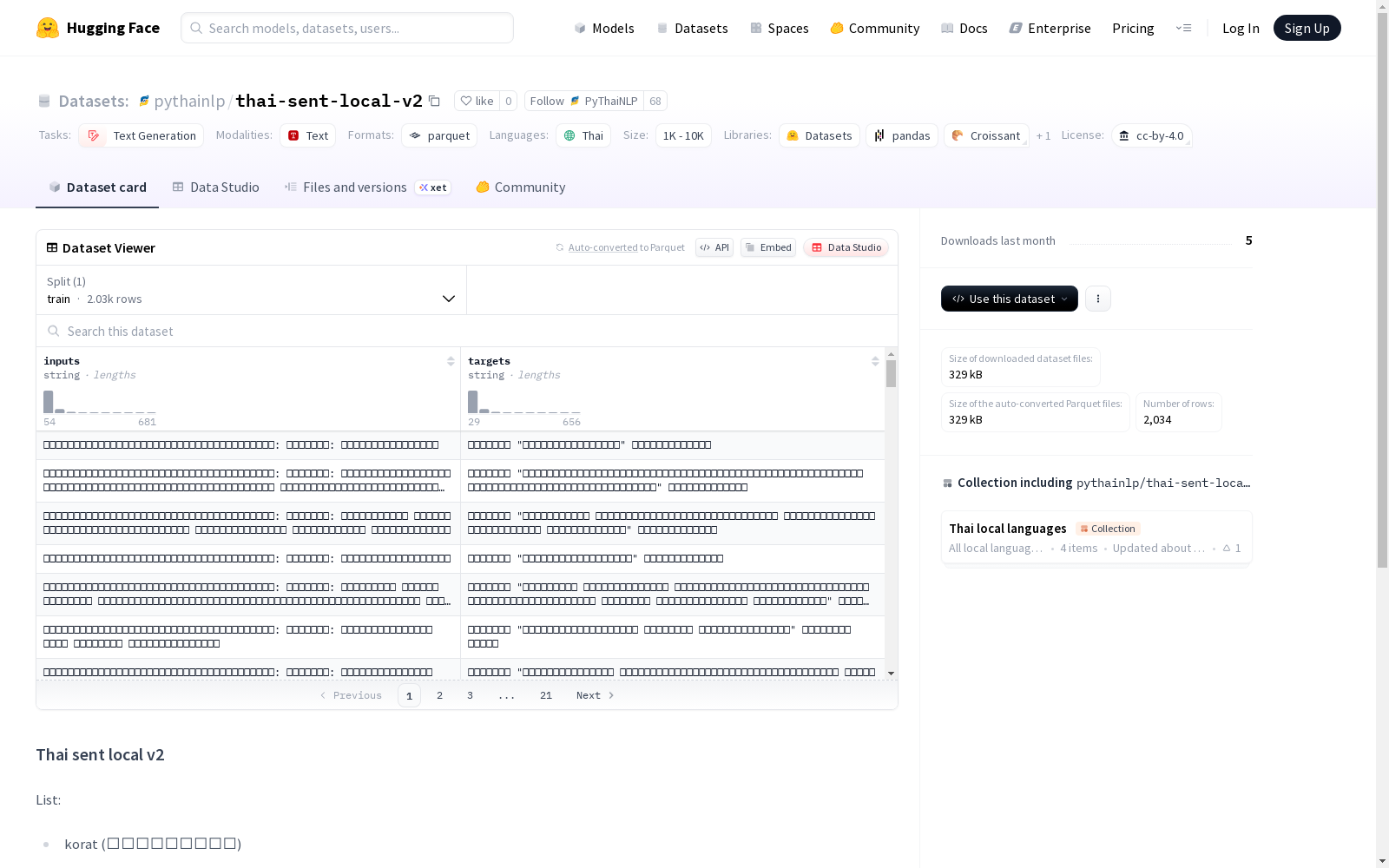Screen dimensions: 1389x868
Task: Click the Datasets breadcrumb icon
Action: click(x=44, y=101)
